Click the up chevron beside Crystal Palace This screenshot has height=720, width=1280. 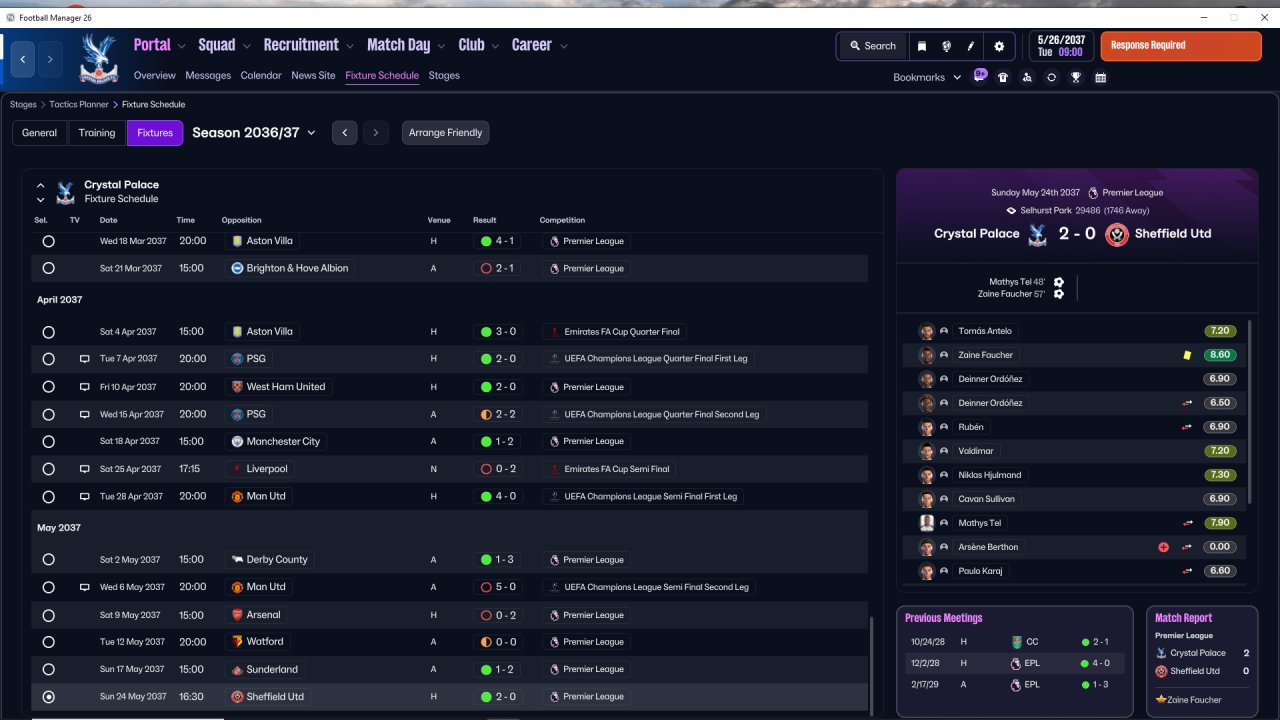(x=41, y=185)
